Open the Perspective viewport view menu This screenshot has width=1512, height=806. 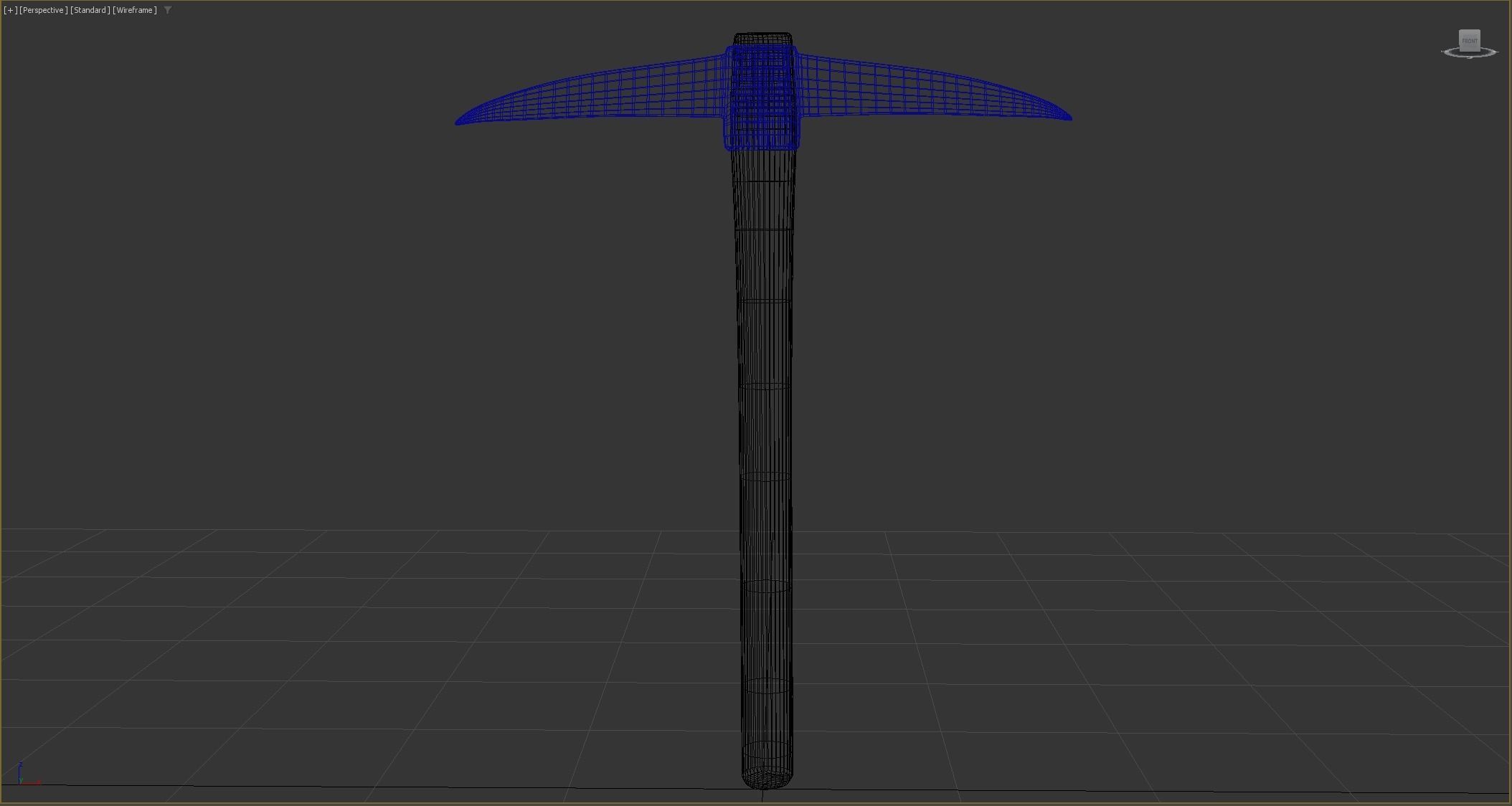point(44,10)
